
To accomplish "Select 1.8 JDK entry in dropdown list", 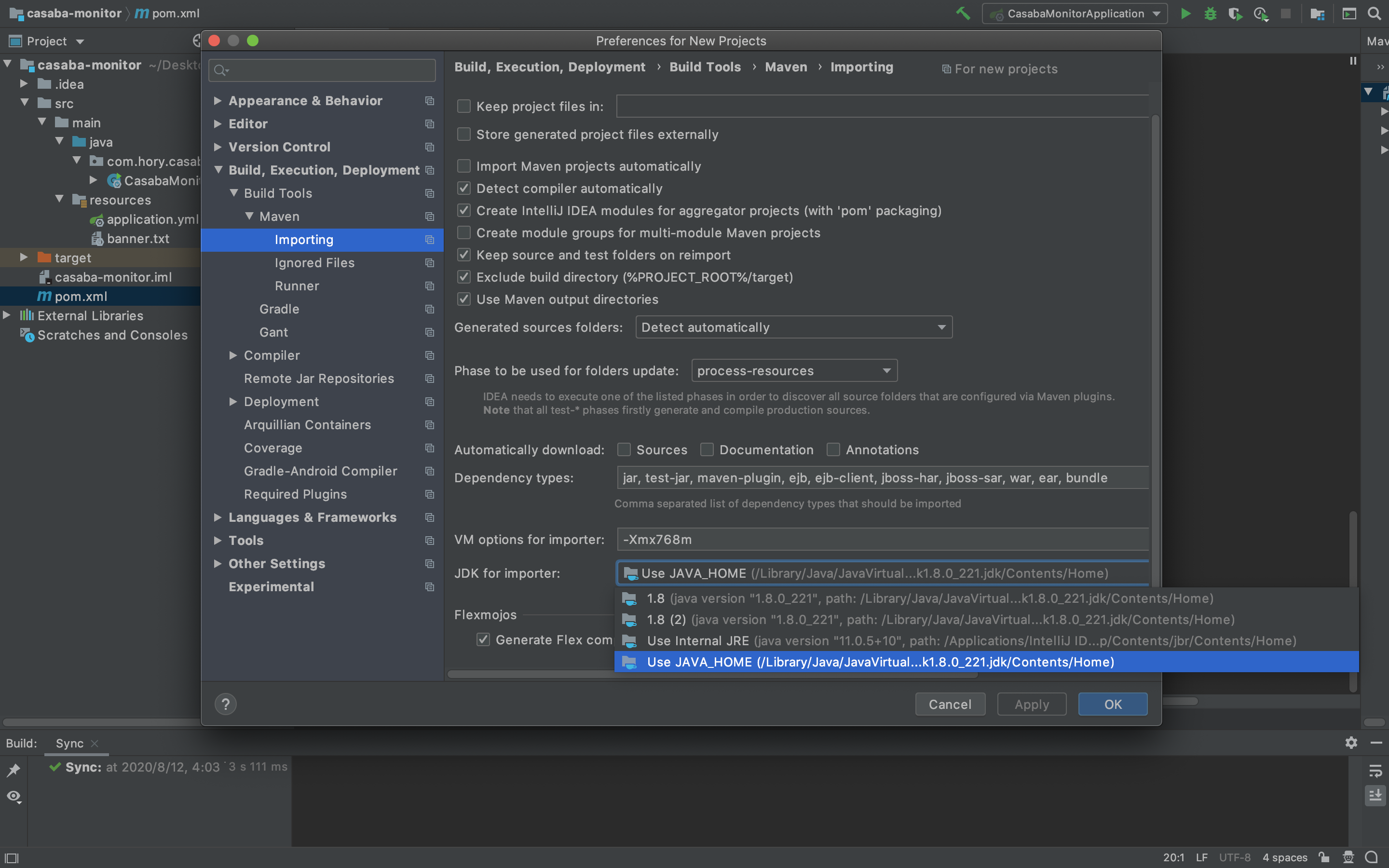I will [x=986, y=598].
